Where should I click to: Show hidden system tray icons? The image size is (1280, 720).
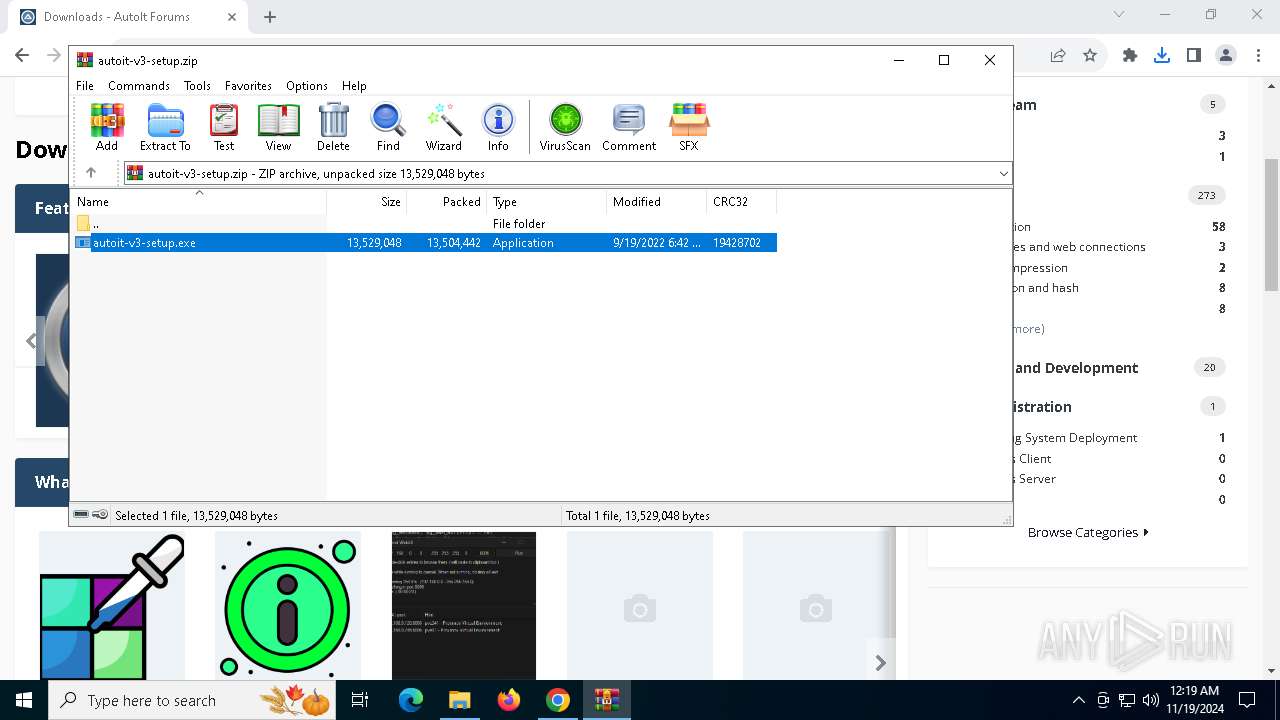1078,700
